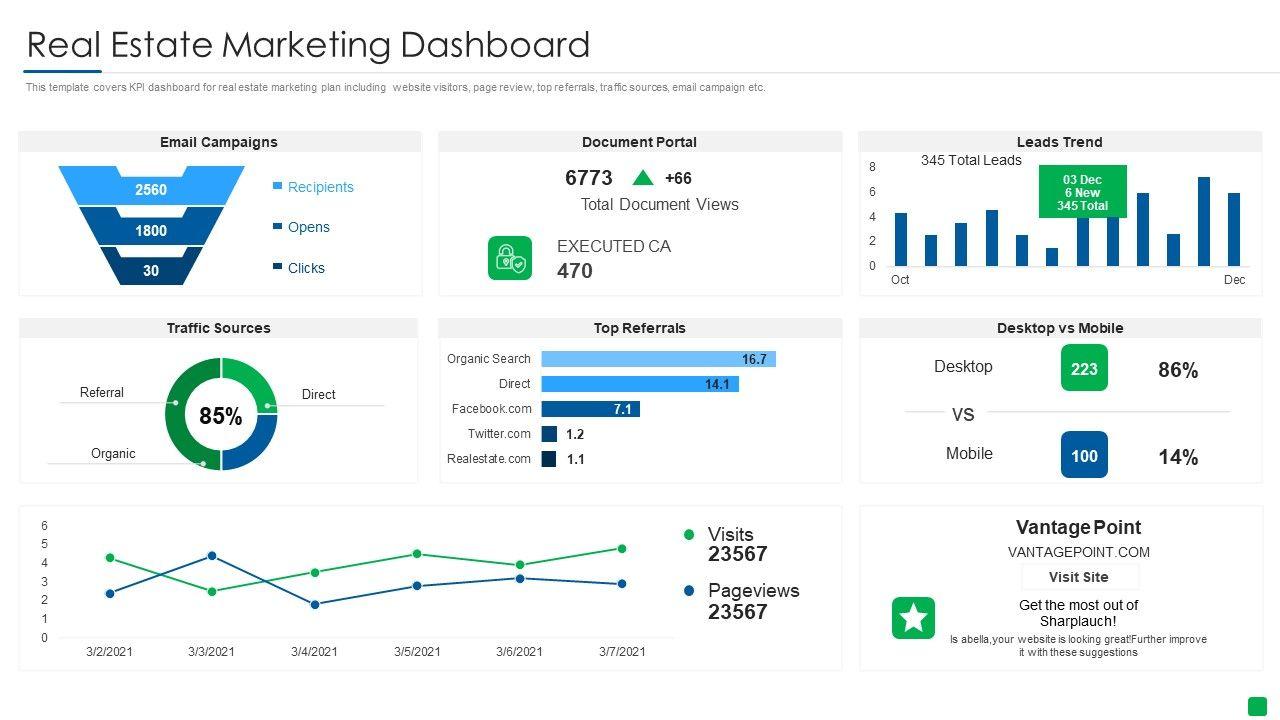Click the Pageviews data point on 3/3/2021
The width and height of the screenshot is (1280, 720).
[212, 556]
